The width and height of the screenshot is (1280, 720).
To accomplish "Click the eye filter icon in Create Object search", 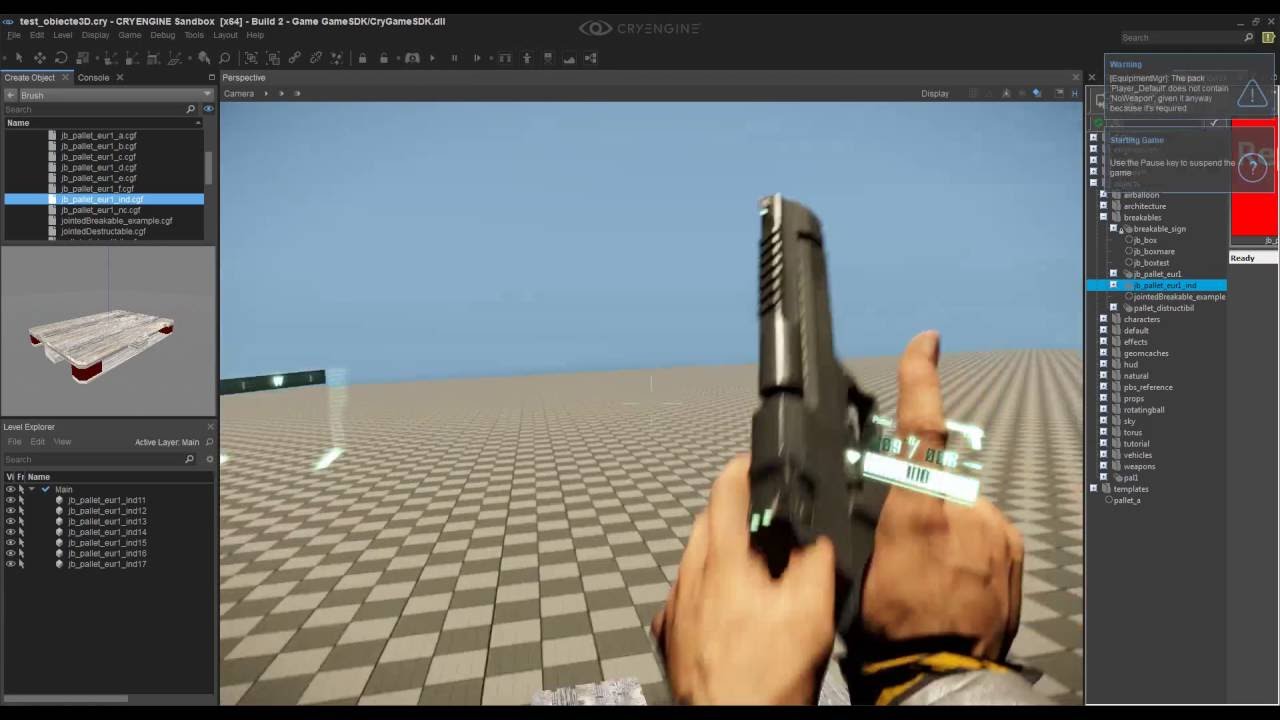I will 209,109.
